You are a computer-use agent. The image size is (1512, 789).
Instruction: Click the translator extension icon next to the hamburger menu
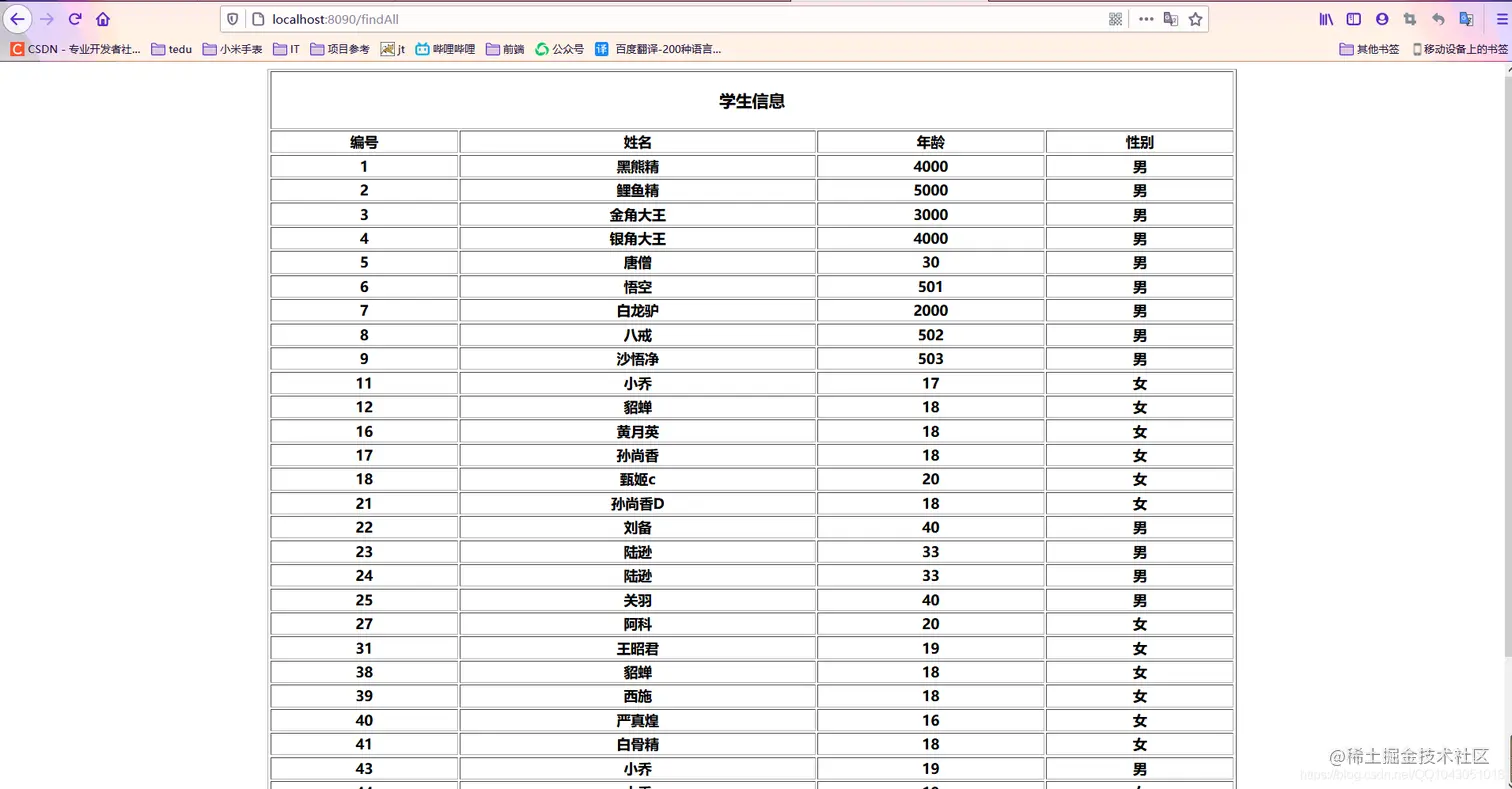pyautogui.click(x=1466, y=19)
